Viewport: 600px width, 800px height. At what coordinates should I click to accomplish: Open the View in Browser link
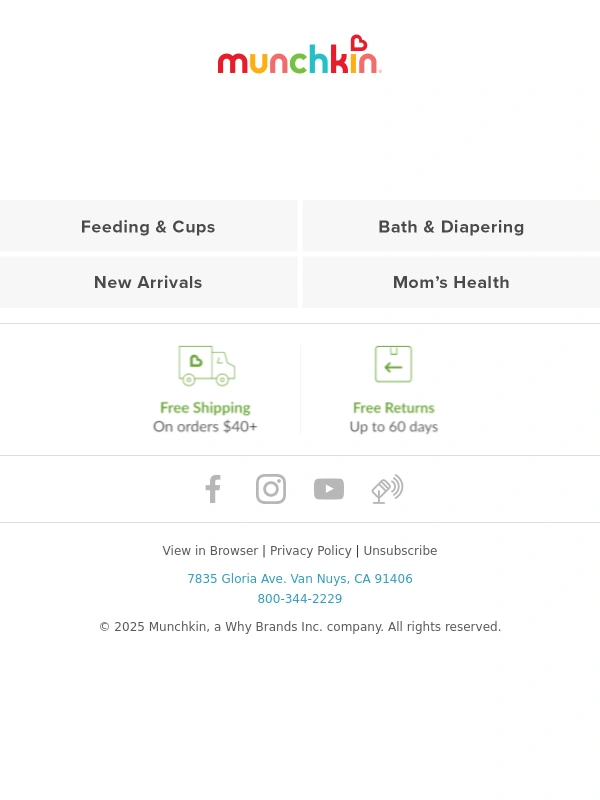[x=210, y=551]
